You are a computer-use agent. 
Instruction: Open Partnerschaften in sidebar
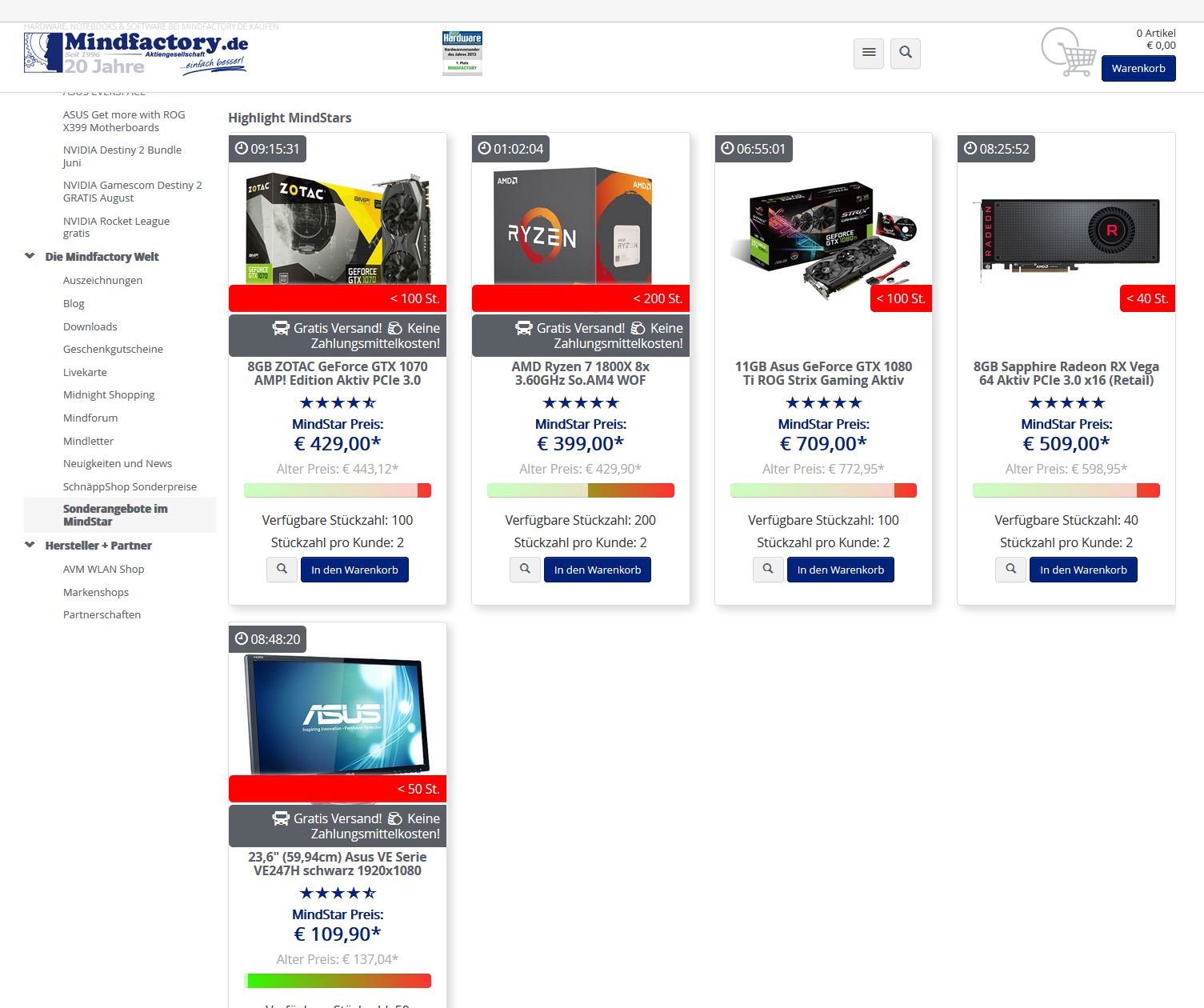click(102, 614)
